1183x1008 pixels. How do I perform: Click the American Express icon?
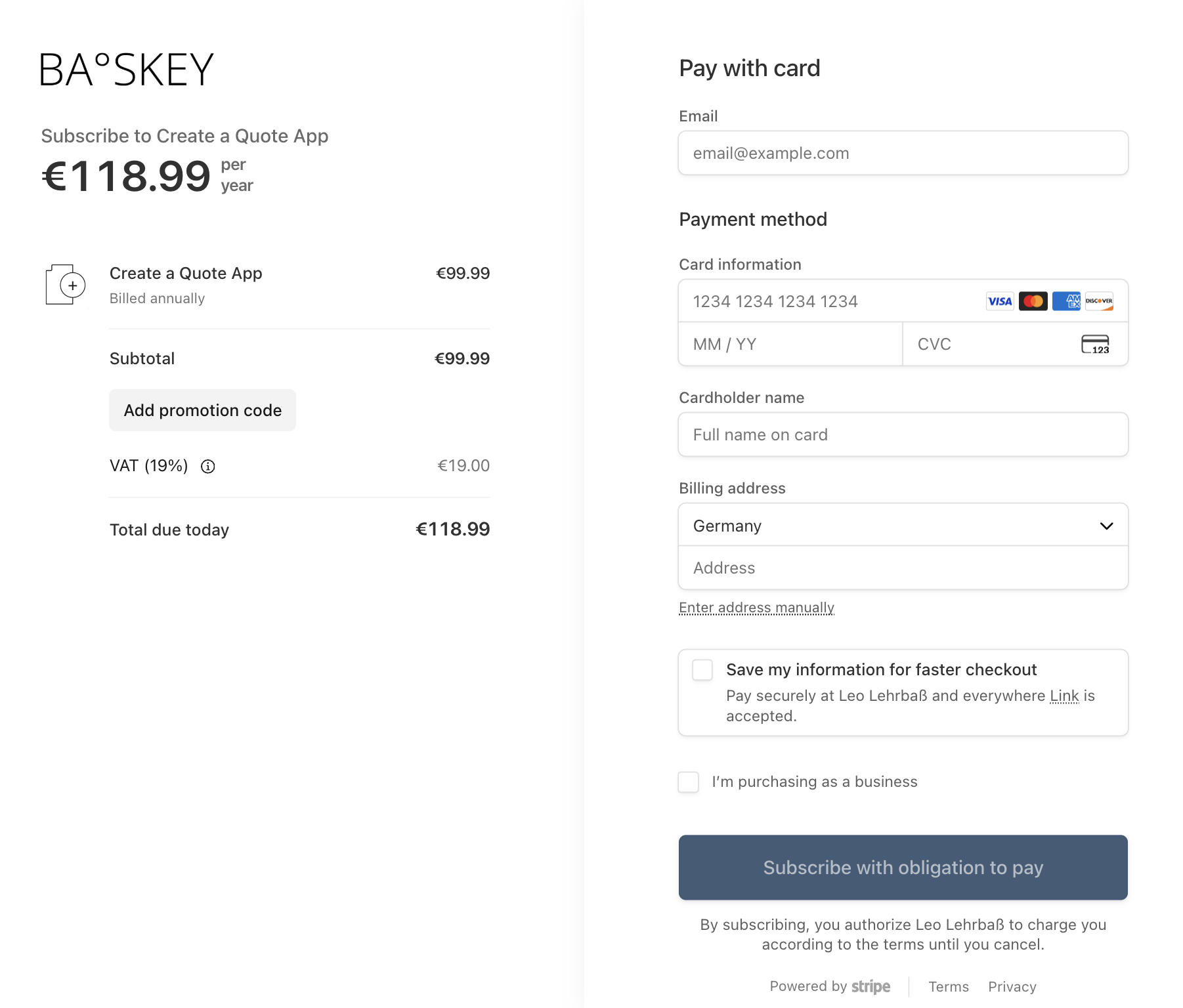pyautogui.click(x=1066, y=301)
